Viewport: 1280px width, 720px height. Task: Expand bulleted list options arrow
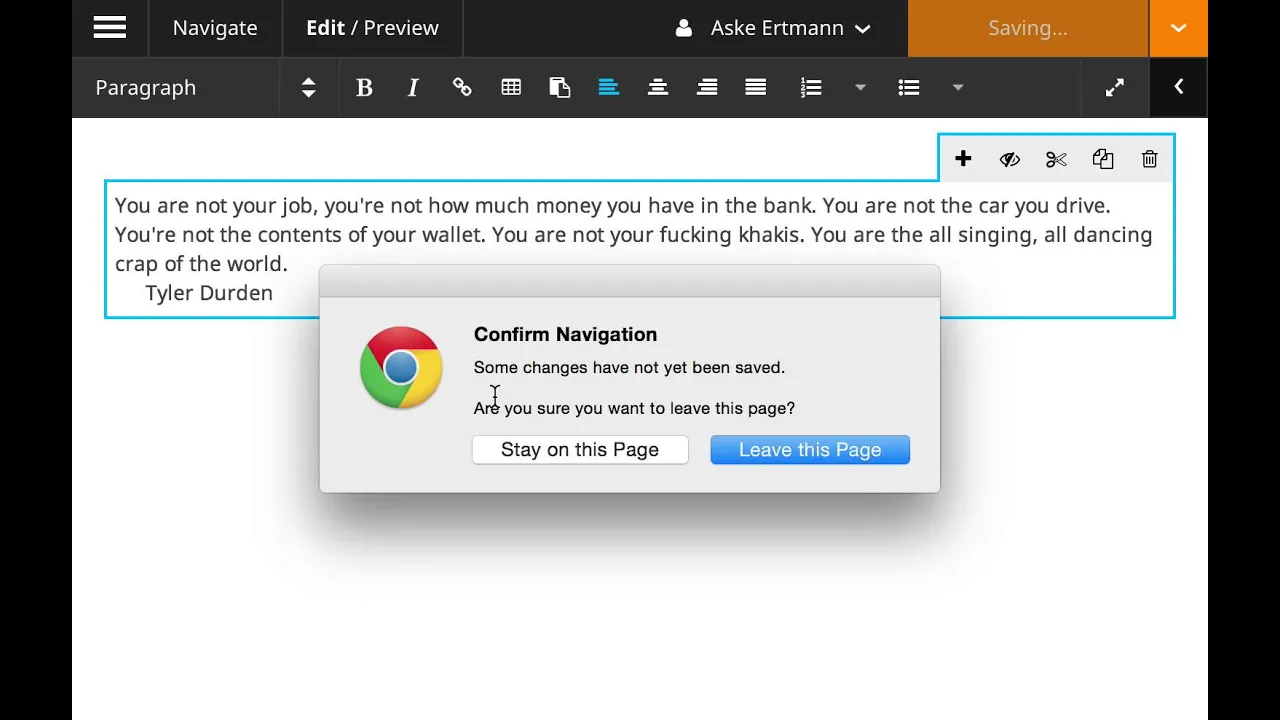pyautogui.click(x=958, y=88)
